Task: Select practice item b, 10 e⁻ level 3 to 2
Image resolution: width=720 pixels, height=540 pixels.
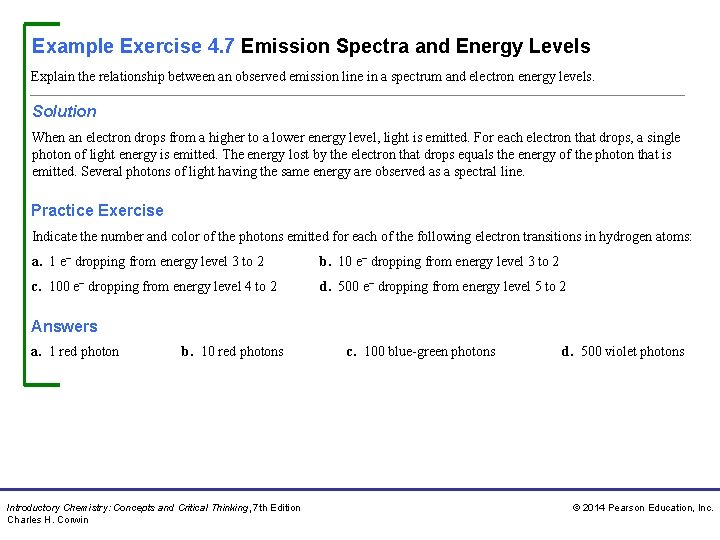Action: pos(439,262)
